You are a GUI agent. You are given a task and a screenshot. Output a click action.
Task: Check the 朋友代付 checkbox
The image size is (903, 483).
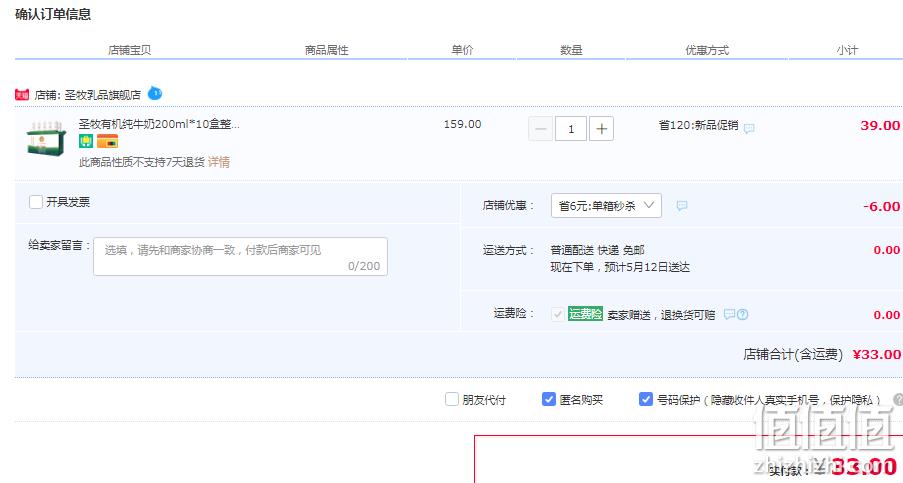(452, 399)
